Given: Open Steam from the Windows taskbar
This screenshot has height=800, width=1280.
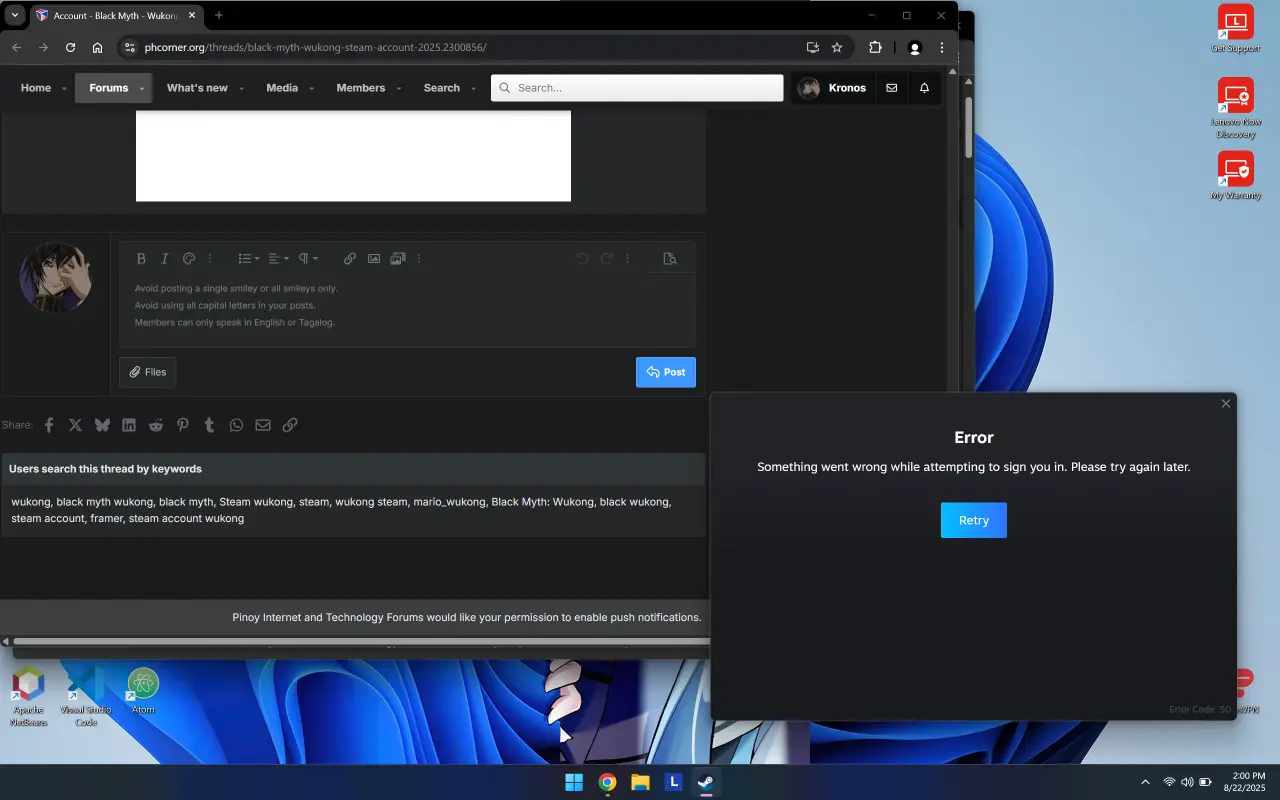Looking at the screenshot, I should click(706, 782).
